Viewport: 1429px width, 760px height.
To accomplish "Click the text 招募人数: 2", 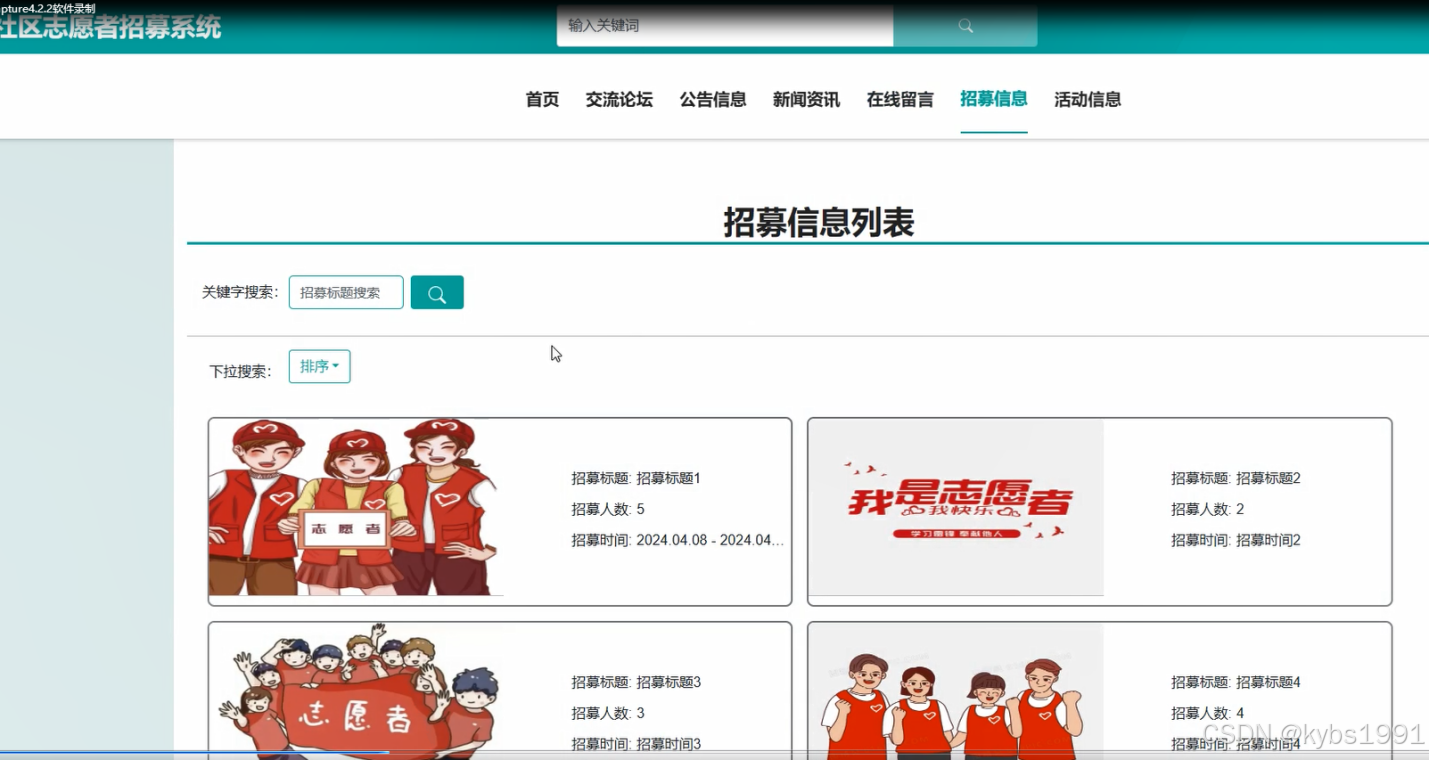I will [x=1208, y=509].
